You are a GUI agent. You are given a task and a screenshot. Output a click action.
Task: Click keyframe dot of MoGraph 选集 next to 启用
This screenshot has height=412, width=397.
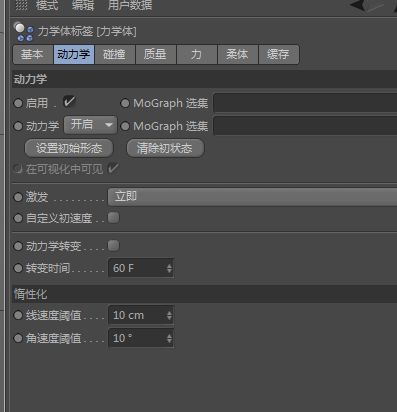125,103
